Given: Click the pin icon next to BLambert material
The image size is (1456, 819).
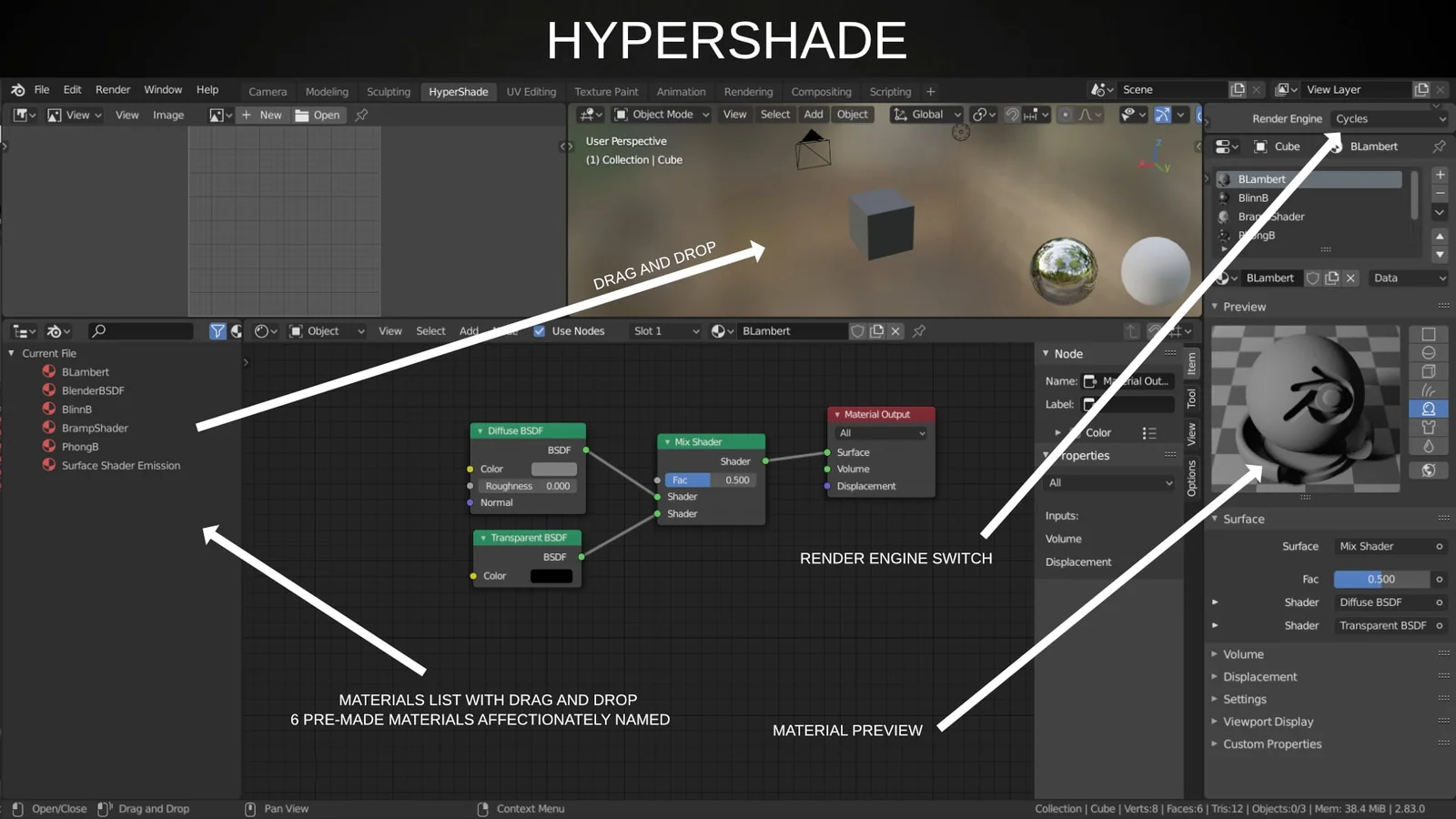Looking at the screenshot, I should 917,331.
